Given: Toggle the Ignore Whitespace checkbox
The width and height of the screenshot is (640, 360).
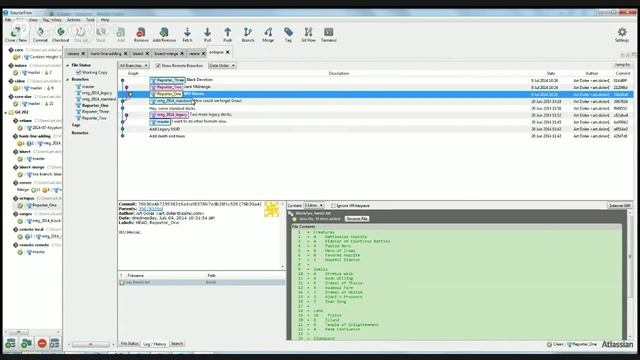Looking at the screenshot, I should [x=333, y=205].
